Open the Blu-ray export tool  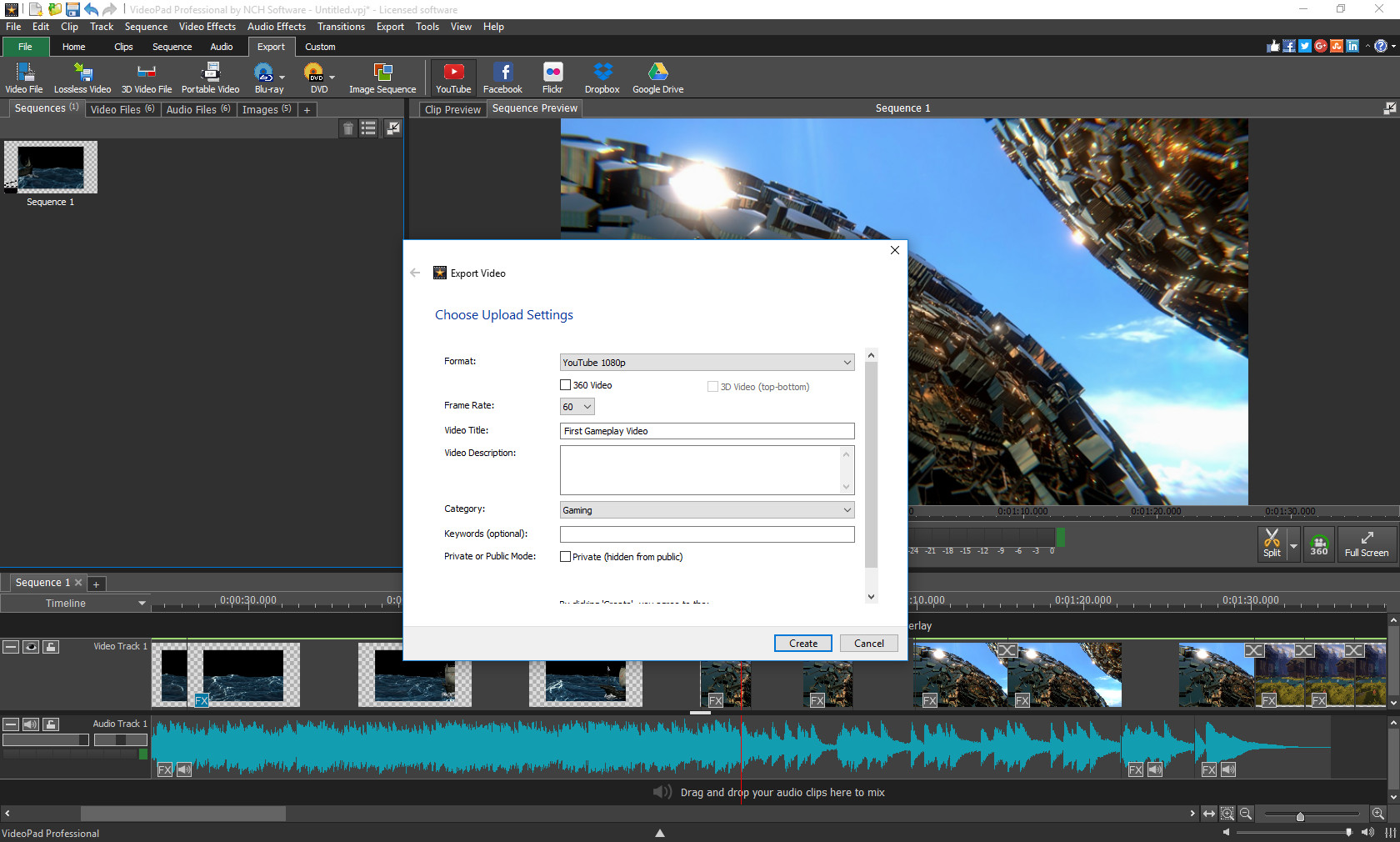(265, 77)
